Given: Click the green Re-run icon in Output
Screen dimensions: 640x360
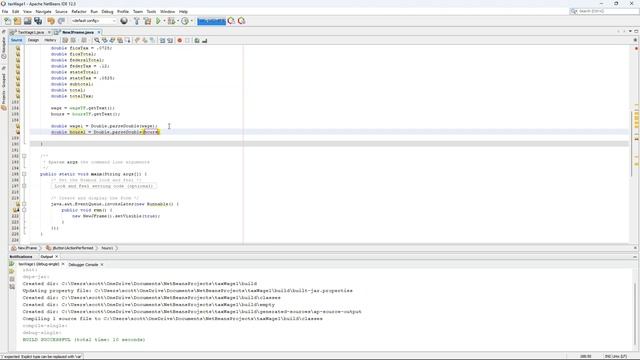Looking at the screenshot, I should coord(11,264).
